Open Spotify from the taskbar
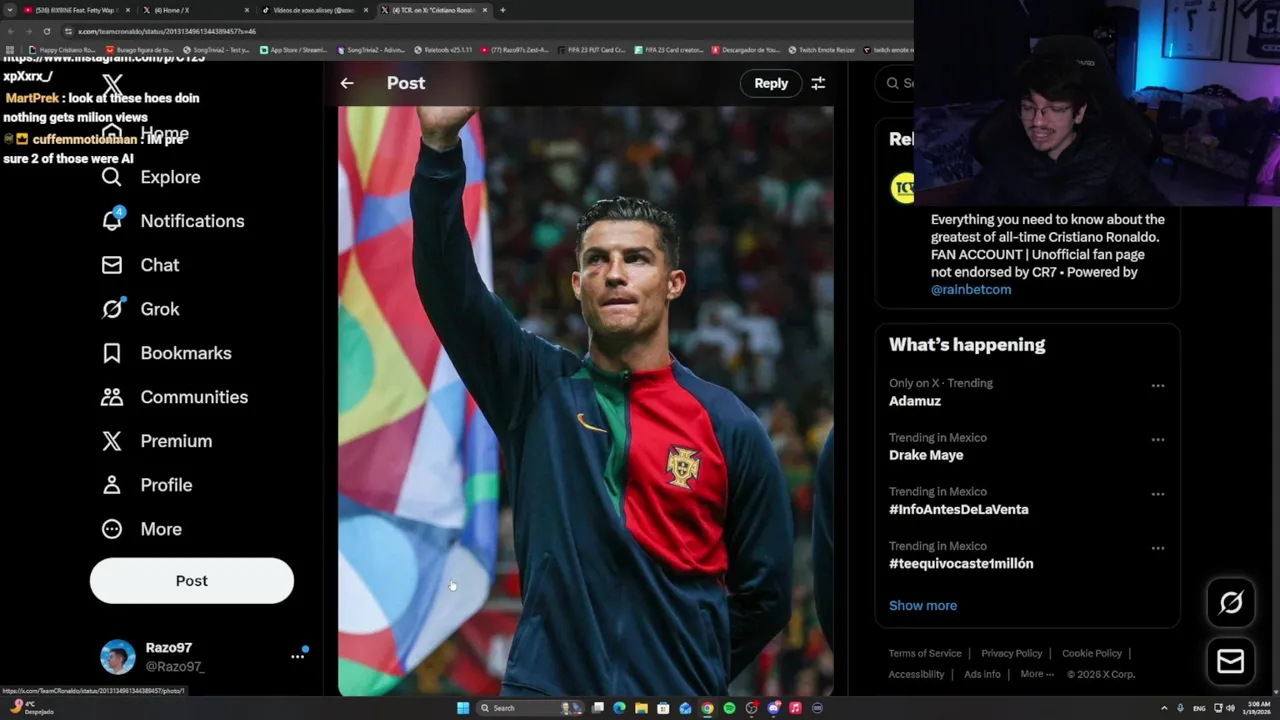Viewport: 1280px width, 720px height. pos(729,708)
